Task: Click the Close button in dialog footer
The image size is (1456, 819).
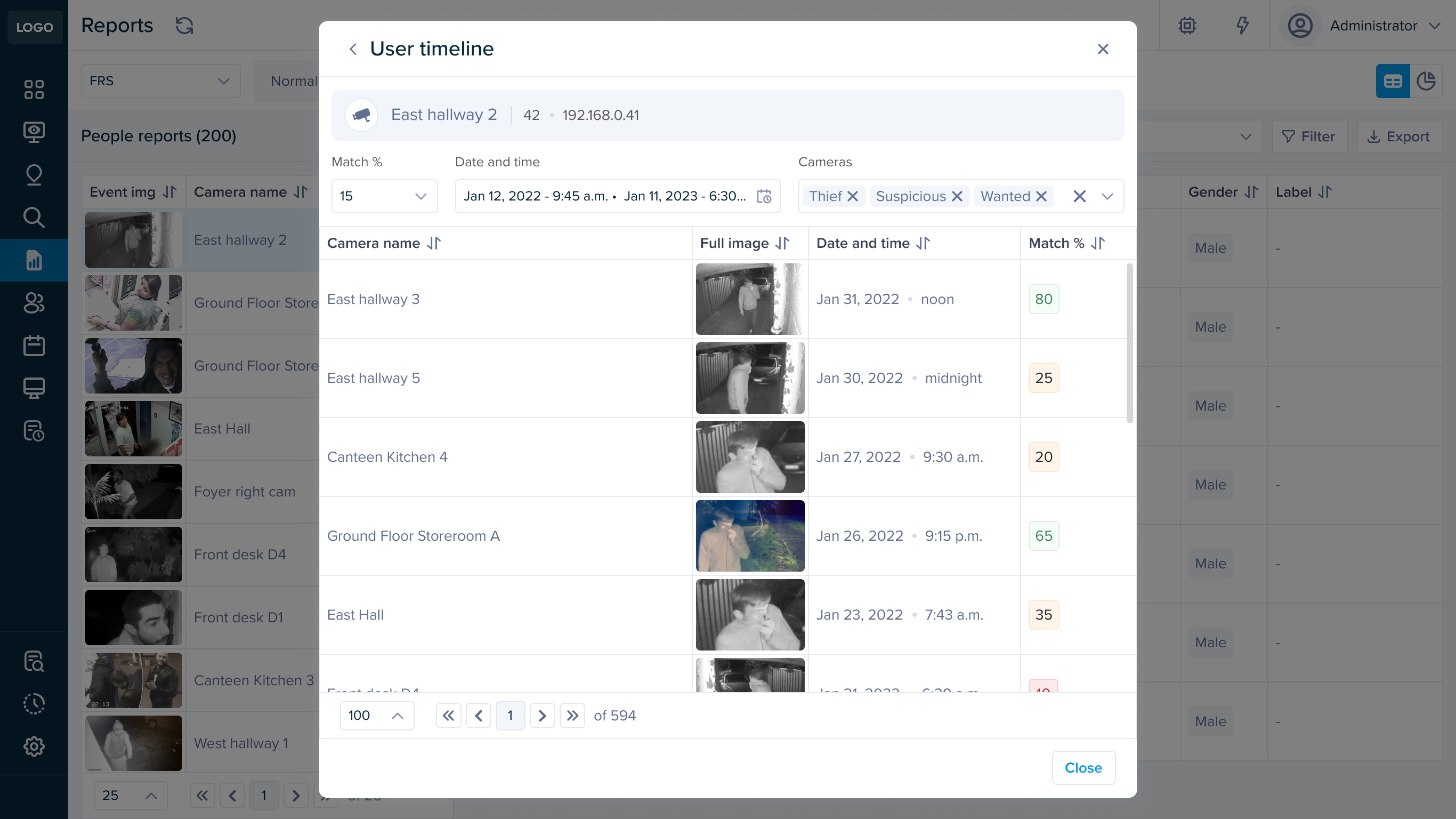Action: pos(1083,767)
